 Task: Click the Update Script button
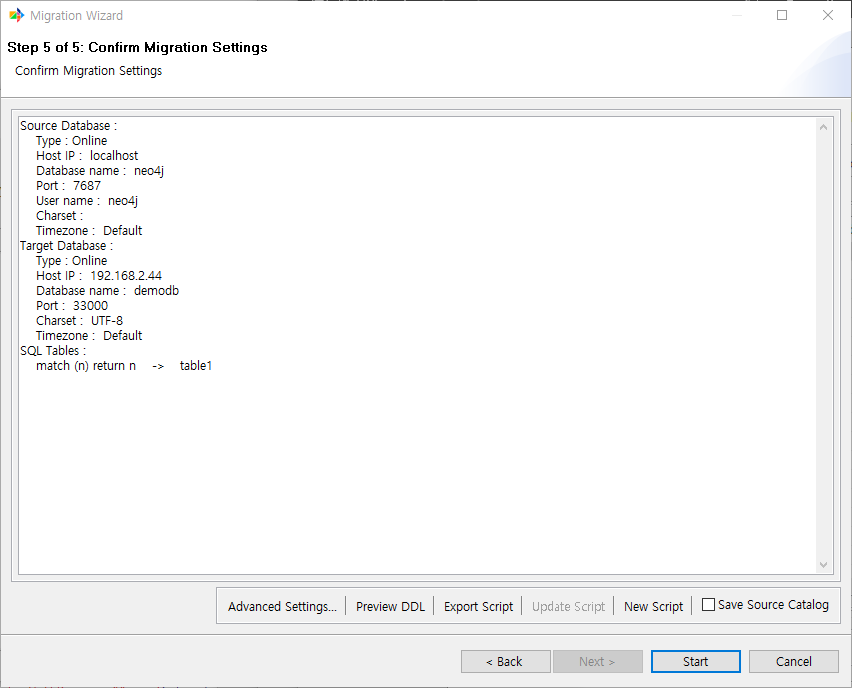(568, 606)
